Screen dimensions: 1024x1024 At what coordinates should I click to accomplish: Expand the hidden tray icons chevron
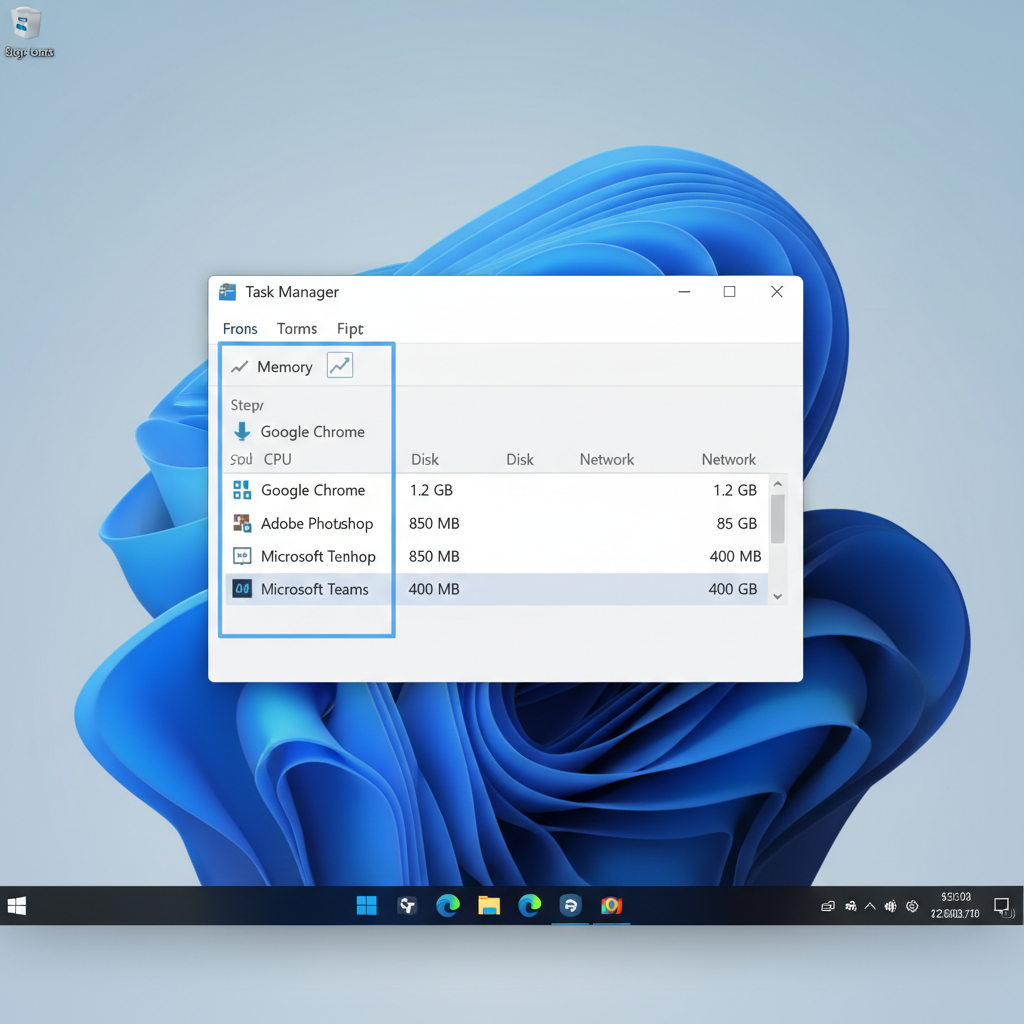[870, 906]
